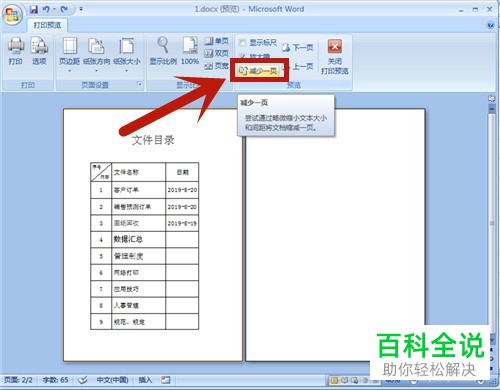Click the 2019-8-19 date cell
This screenshot has width=500, height=390.
tap(182, 223)
